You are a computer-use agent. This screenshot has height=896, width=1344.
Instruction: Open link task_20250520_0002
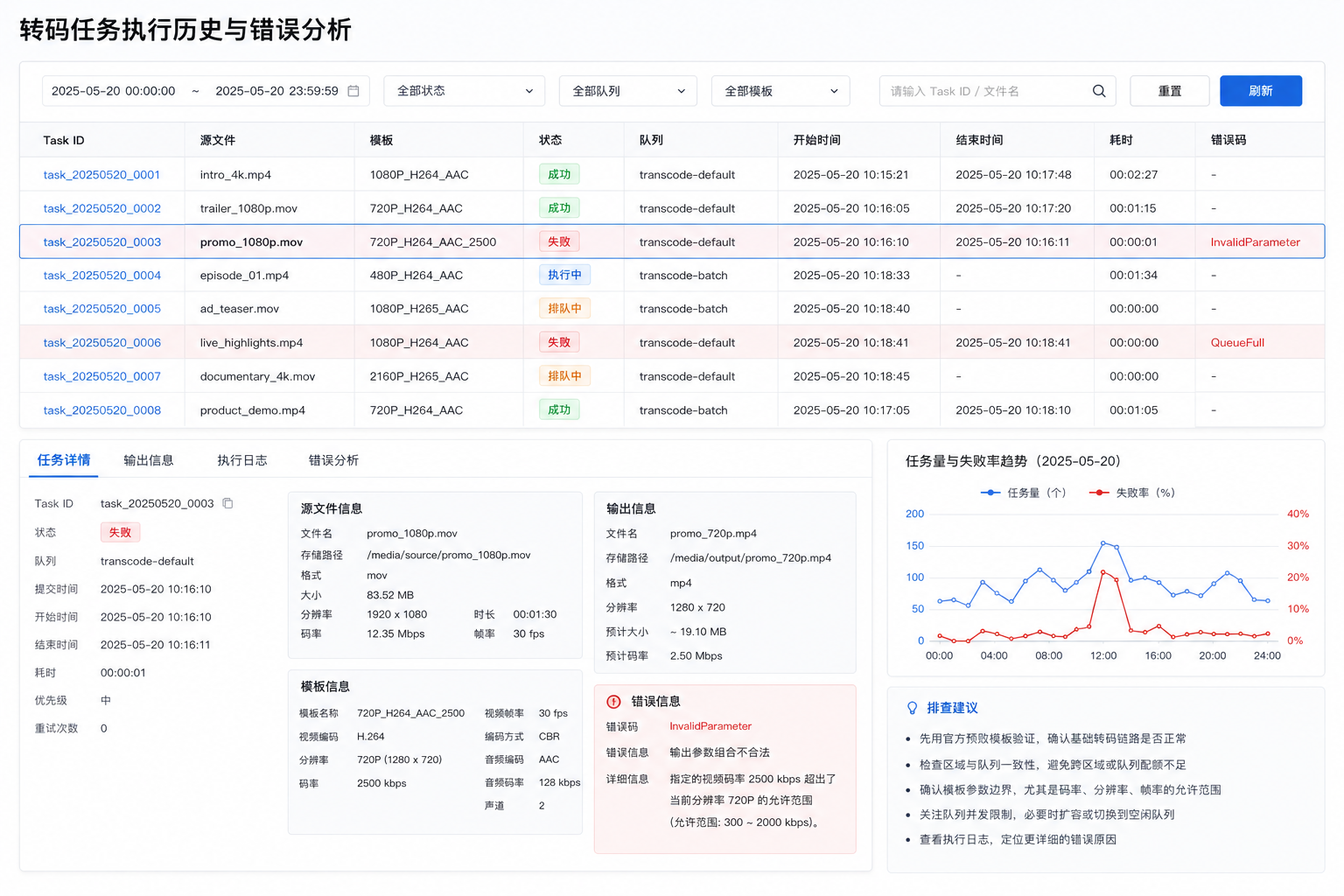pyautogui.click(x=102, y=208)
